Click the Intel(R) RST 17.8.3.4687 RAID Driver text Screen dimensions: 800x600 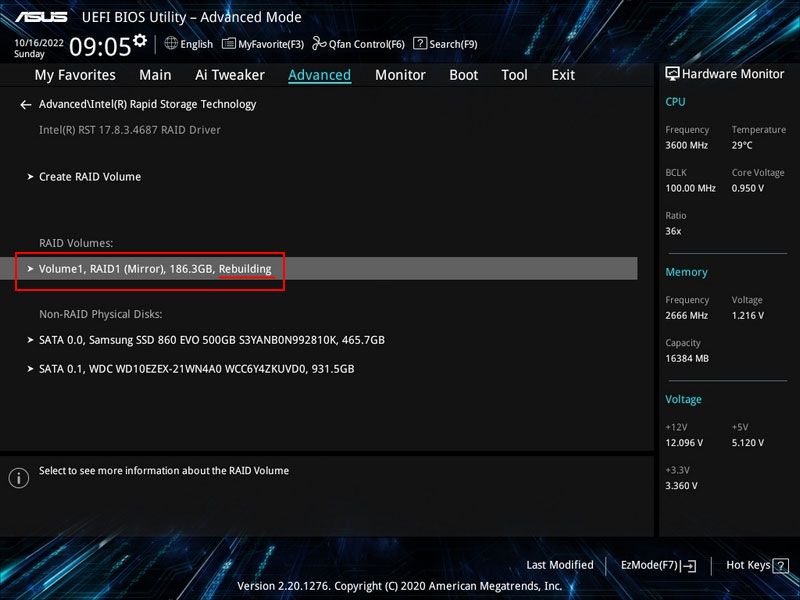click(x=130, y=130)
